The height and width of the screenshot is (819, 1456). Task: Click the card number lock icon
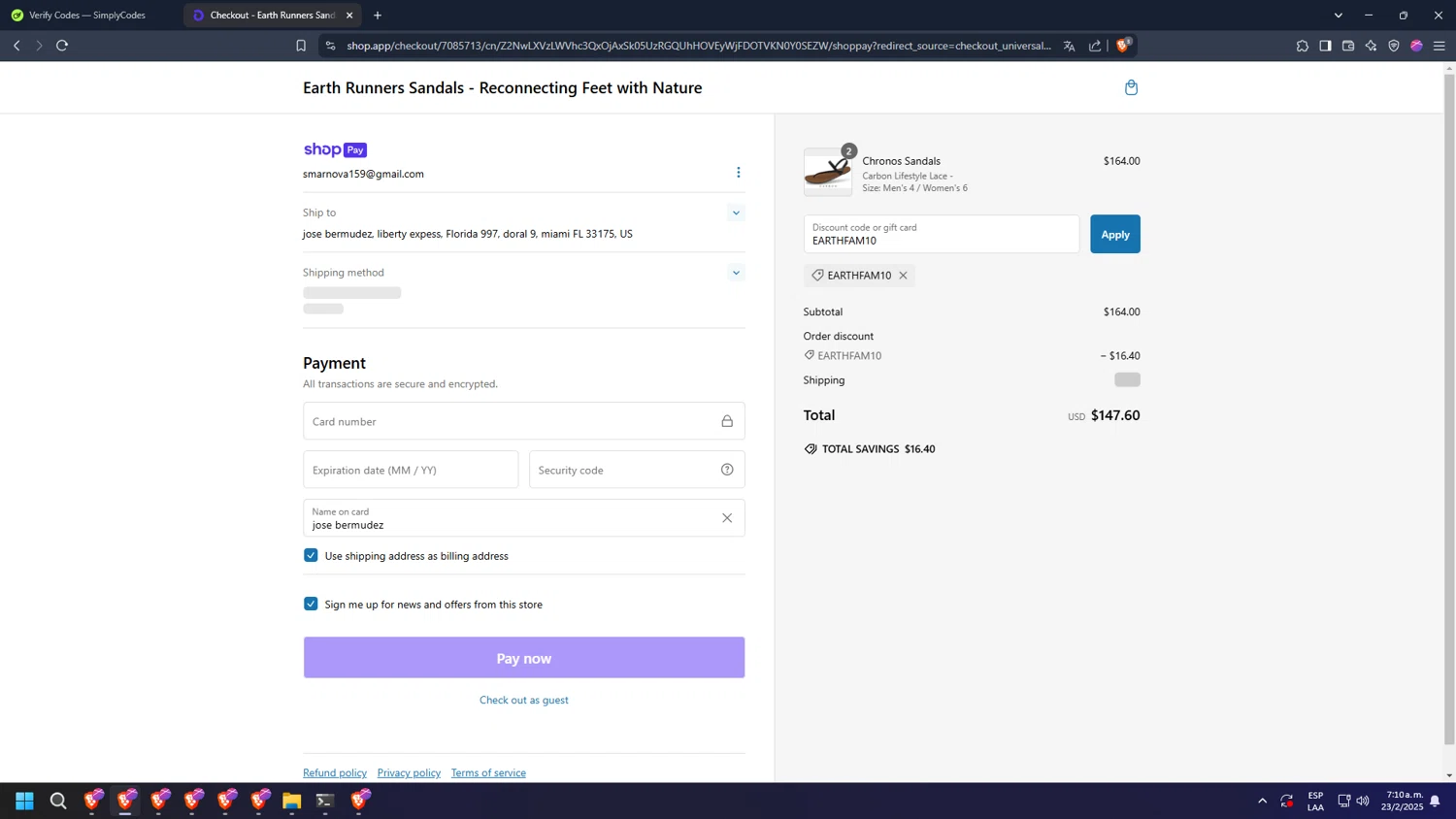727,421
